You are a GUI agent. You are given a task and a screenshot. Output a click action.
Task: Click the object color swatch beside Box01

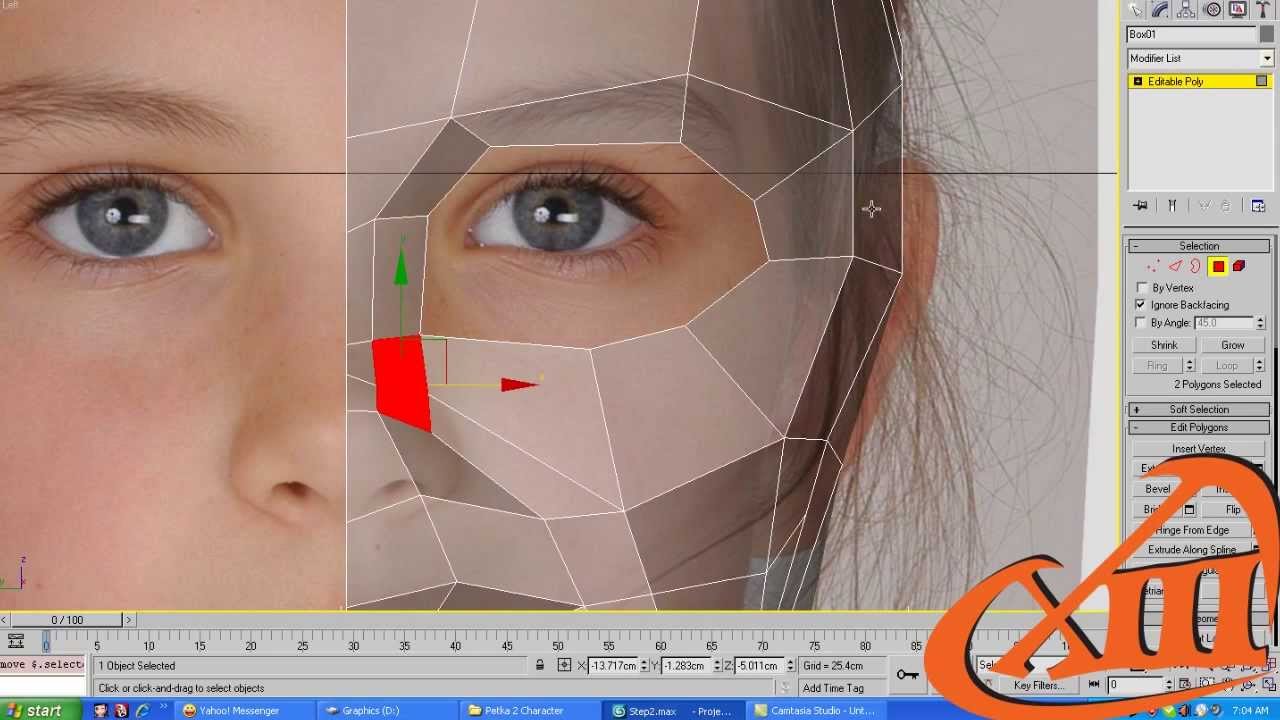click(x=1266, y=34)
